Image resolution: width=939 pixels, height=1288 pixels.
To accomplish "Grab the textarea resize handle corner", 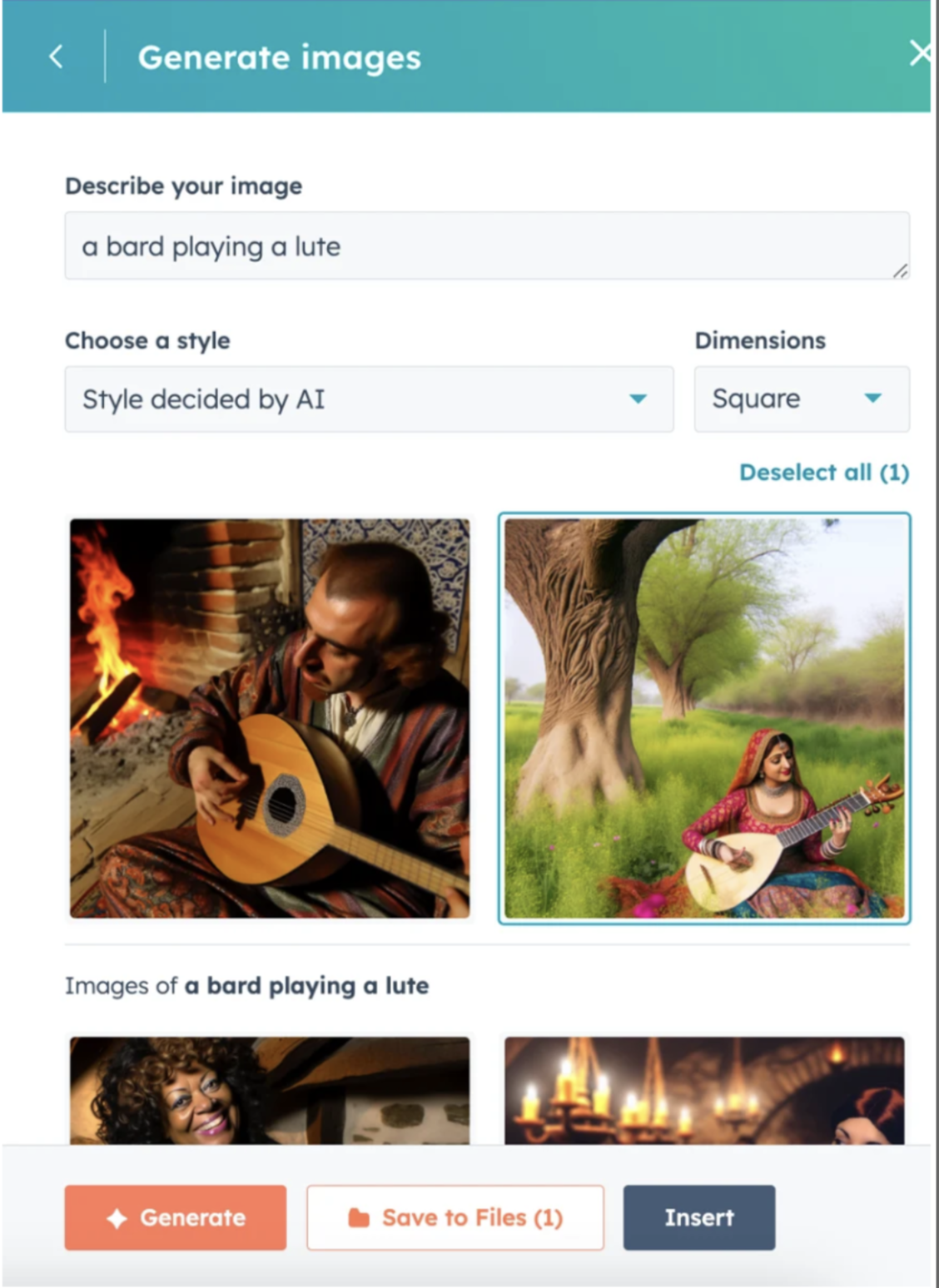I will pyautogui.click(x=900, y=270).
